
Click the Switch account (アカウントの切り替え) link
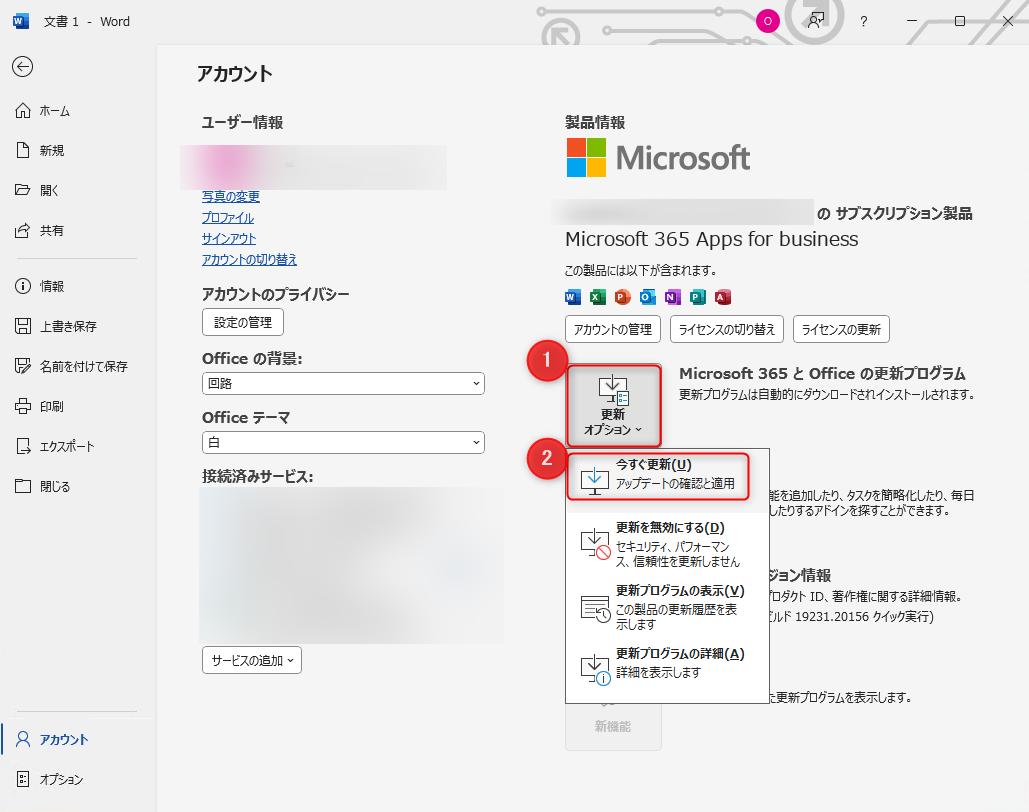(x=249, y=259)
